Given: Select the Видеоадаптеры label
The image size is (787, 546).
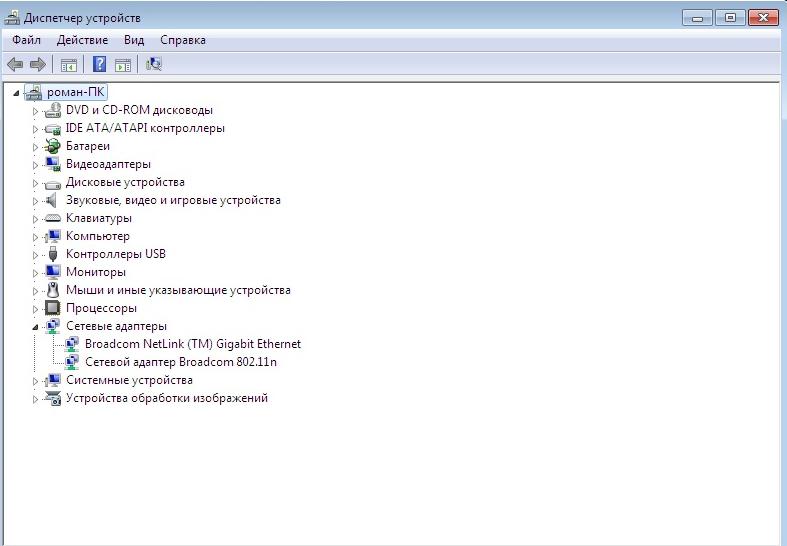Looking at the screenshot, I should click(x=108, y=164).
